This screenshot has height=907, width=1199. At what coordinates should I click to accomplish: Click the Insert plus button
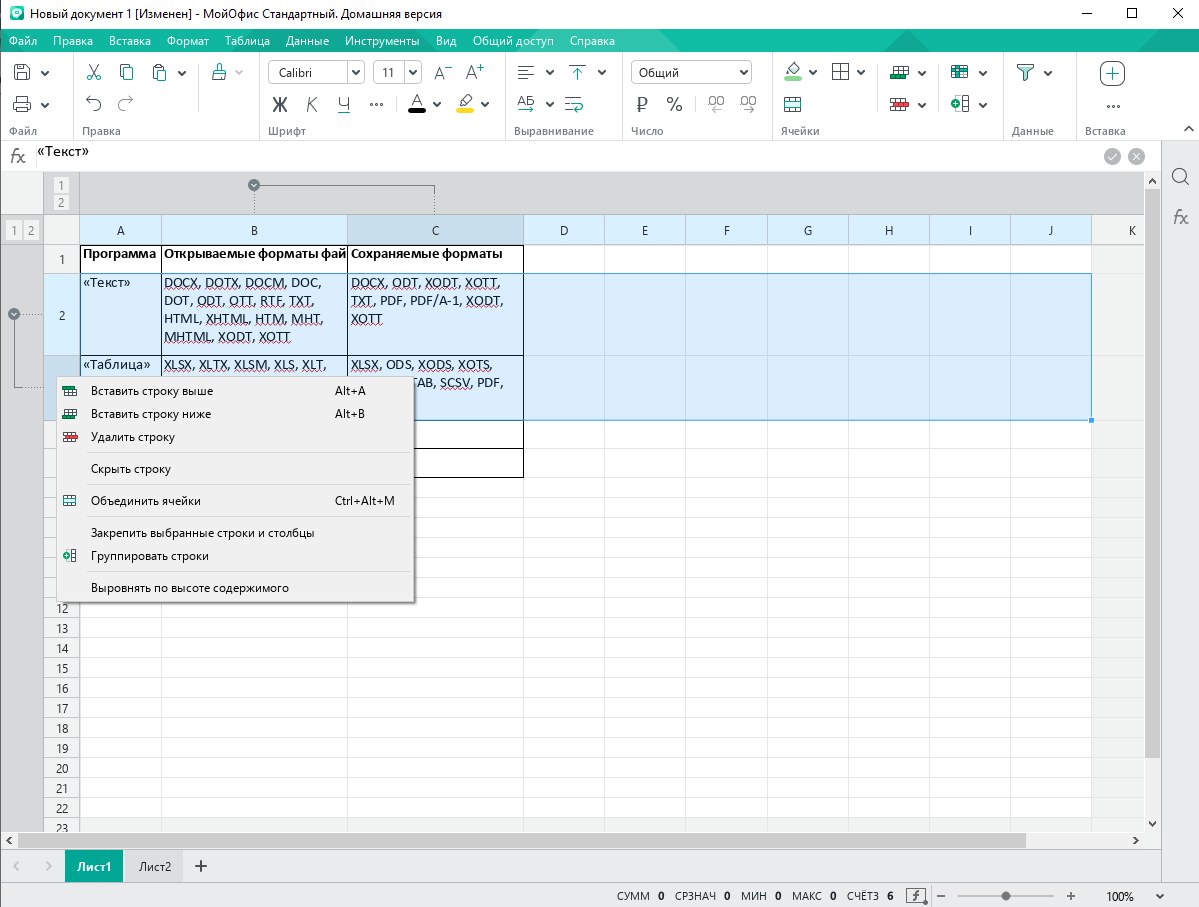pos(1113,74)
